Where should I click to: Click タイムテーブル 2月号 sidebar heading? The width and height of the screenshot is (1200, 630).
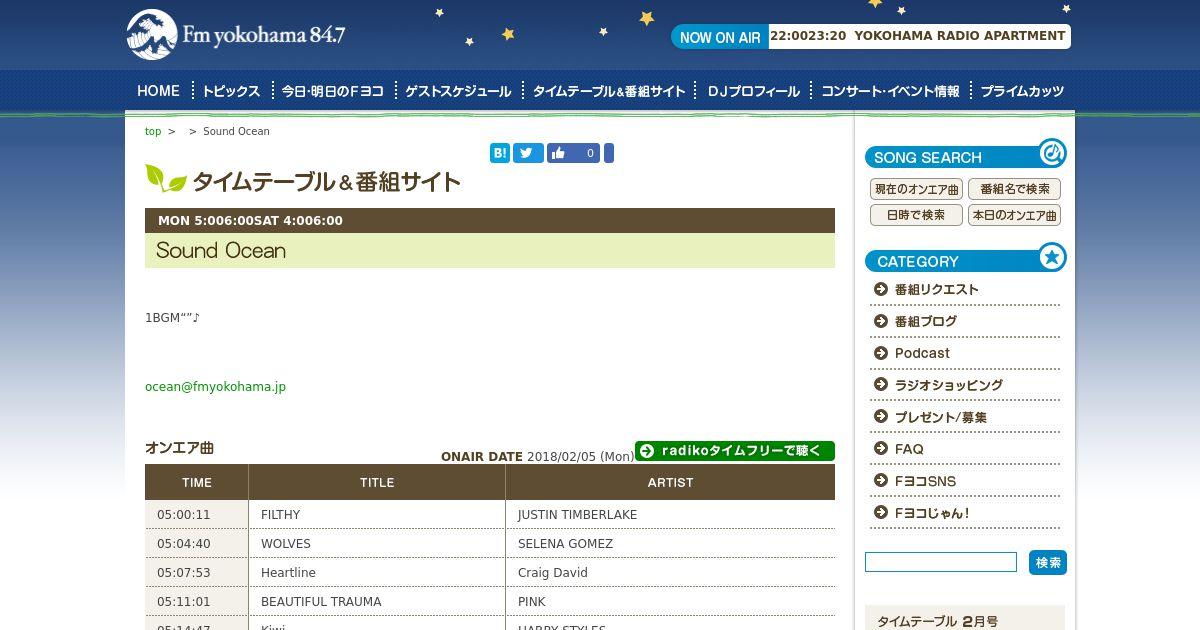(x=937, y=622)
